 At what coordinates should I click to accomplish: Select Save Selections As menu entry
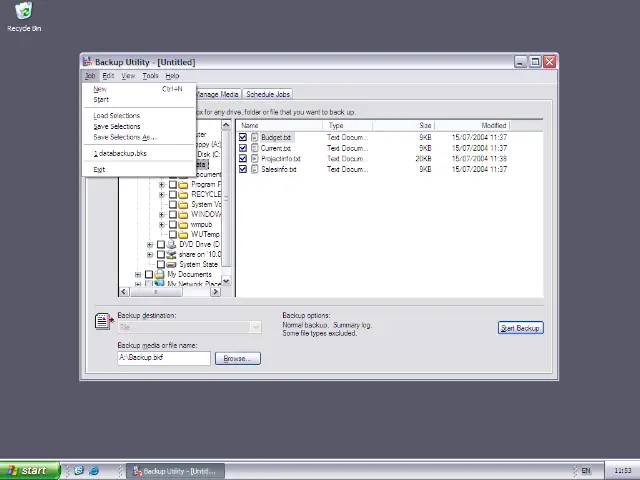click(x=138, y=137)
